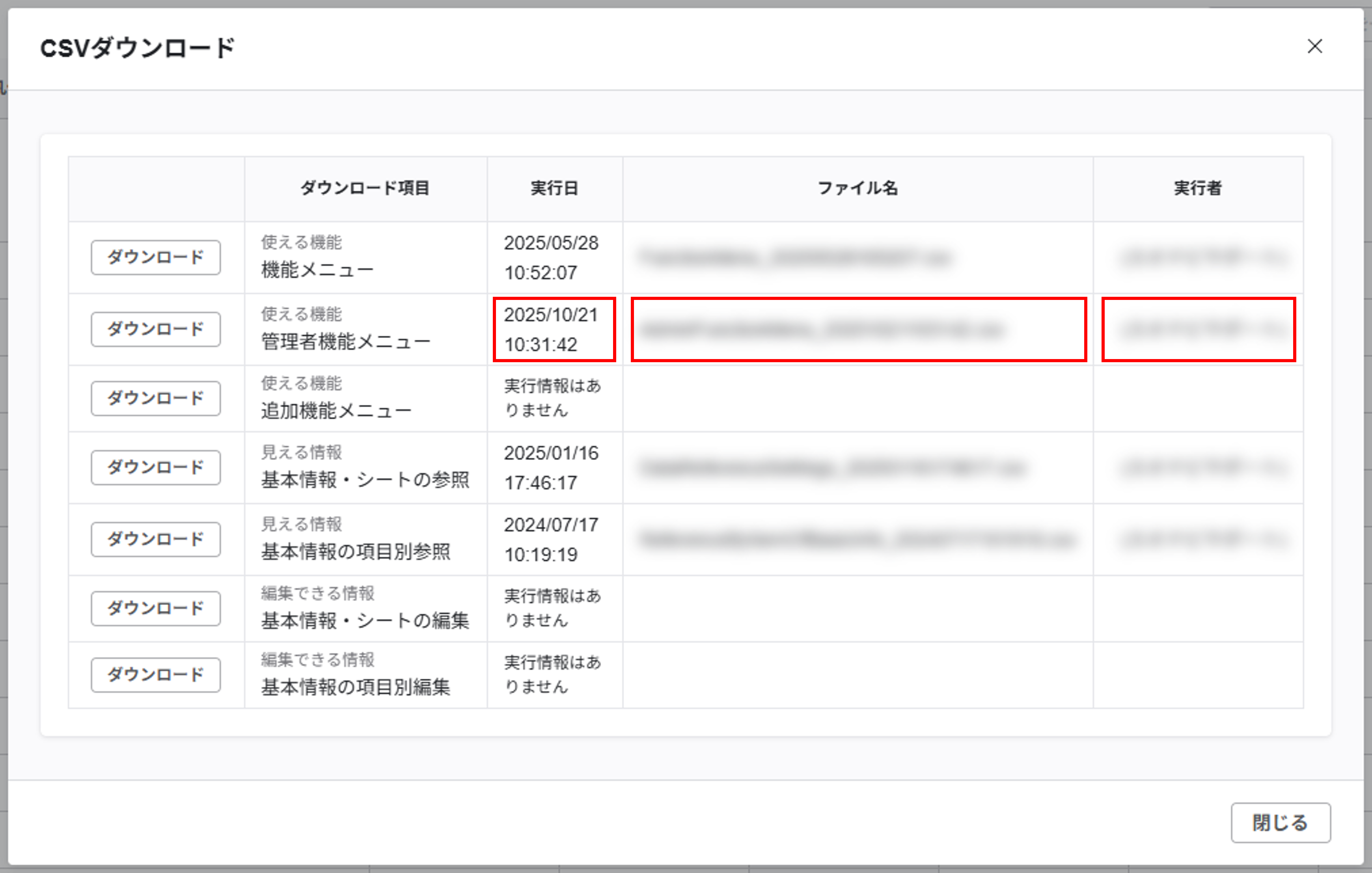The height and width of the screenshot is (873, 1372).
Task: Download the 機能メニュー CSV file
Action: click(155, 257)
